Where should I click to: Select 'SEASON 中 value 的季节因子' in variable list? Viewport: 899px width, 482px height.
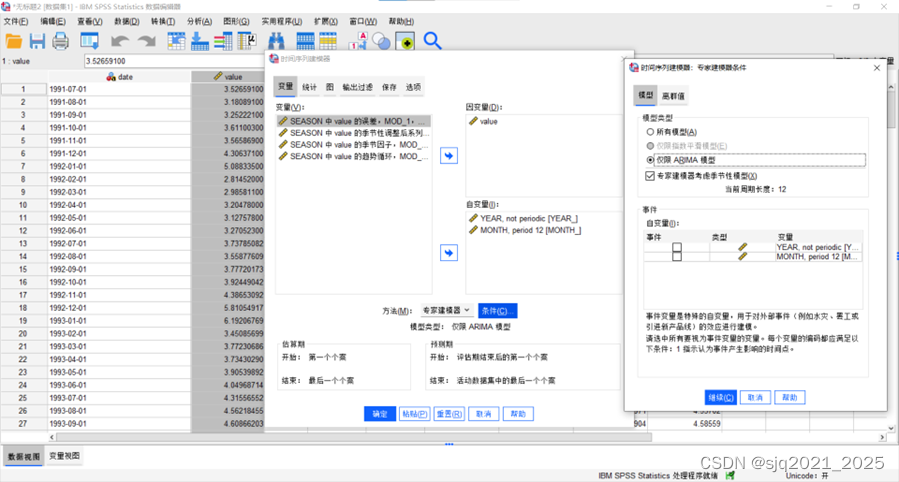pos(354,144)
